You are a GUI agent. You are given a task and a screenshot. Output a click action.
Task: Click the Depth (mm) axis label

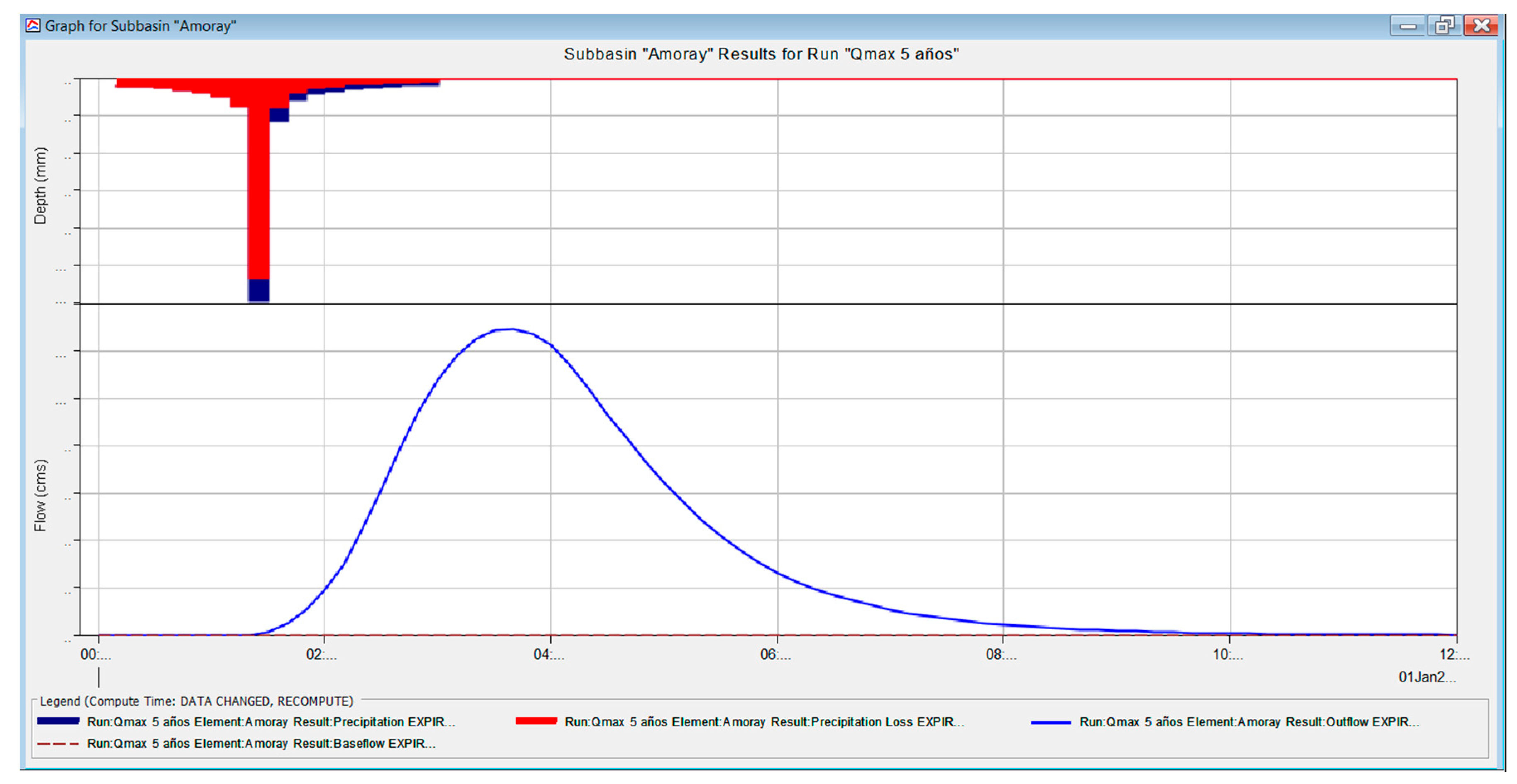[x=40, y=186]
